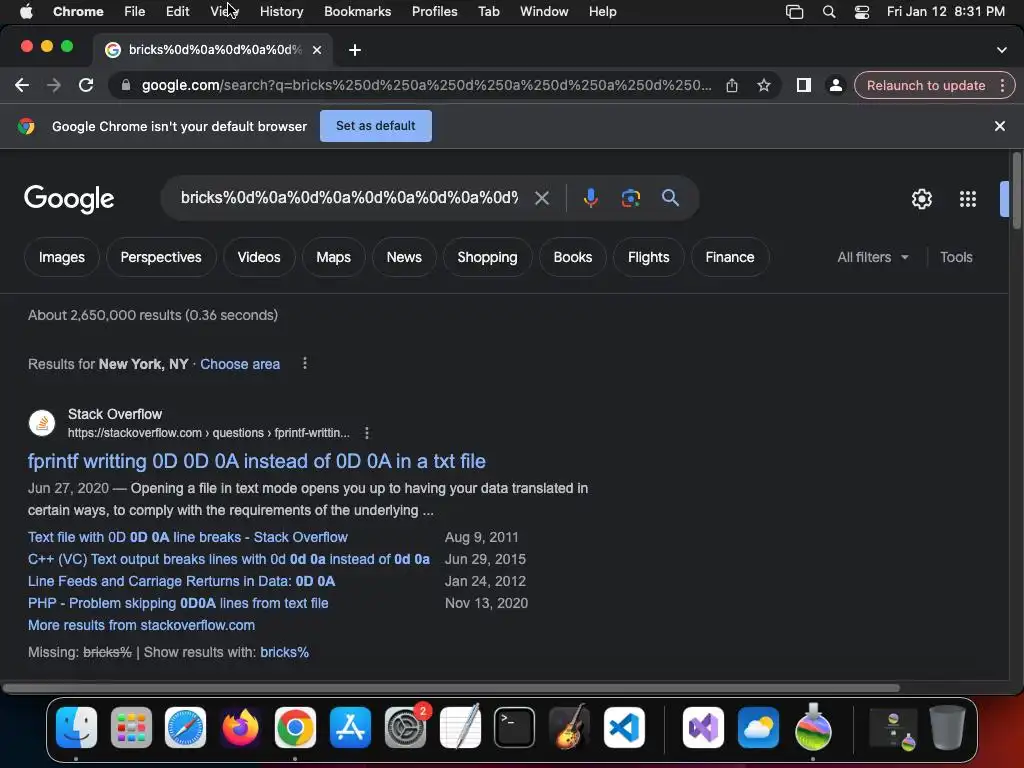Bookmark this tab with star icon

(763, 86)
